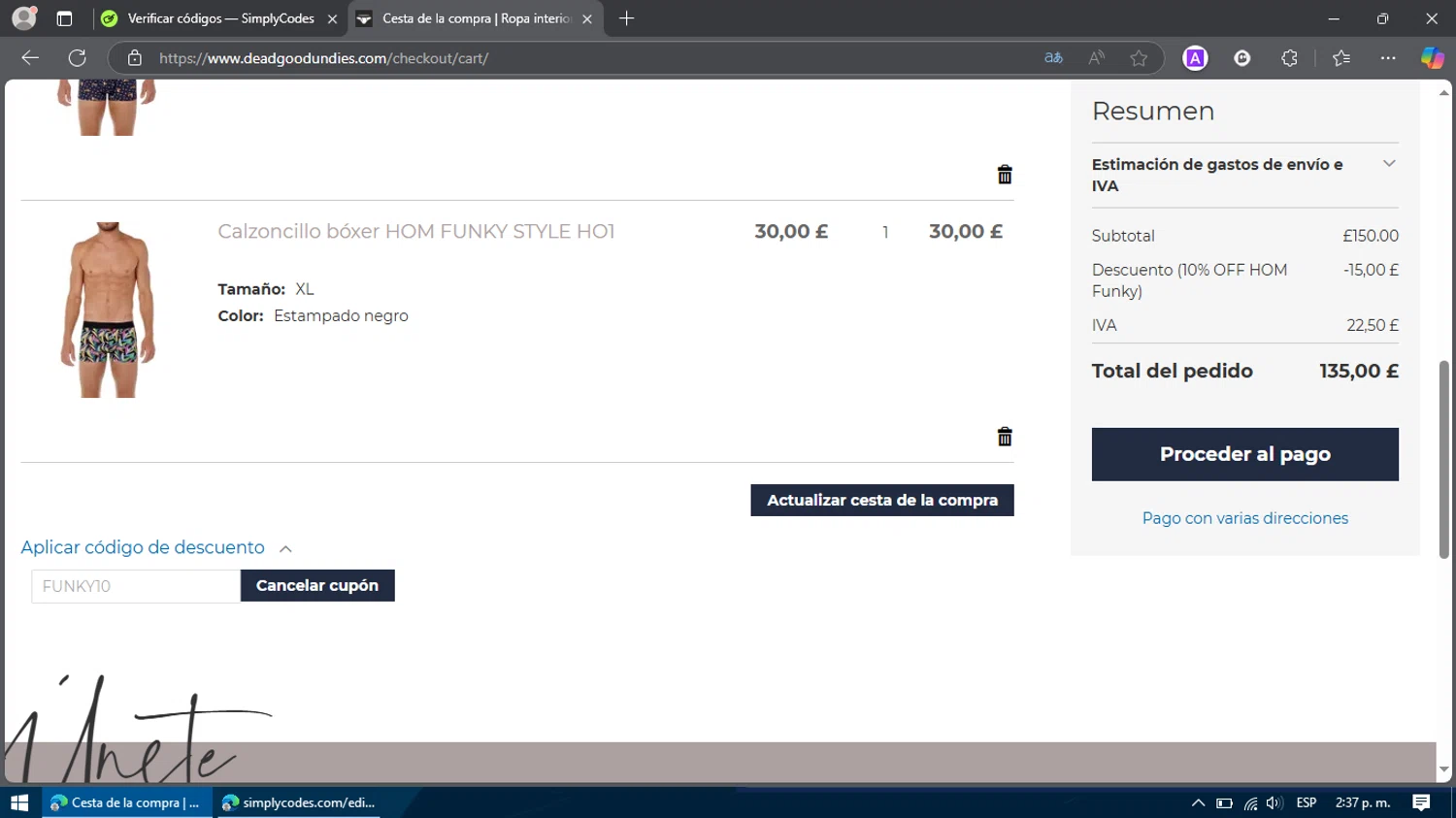Open the tab actions menu
The image size is (1456, 818).
point(64,18)
